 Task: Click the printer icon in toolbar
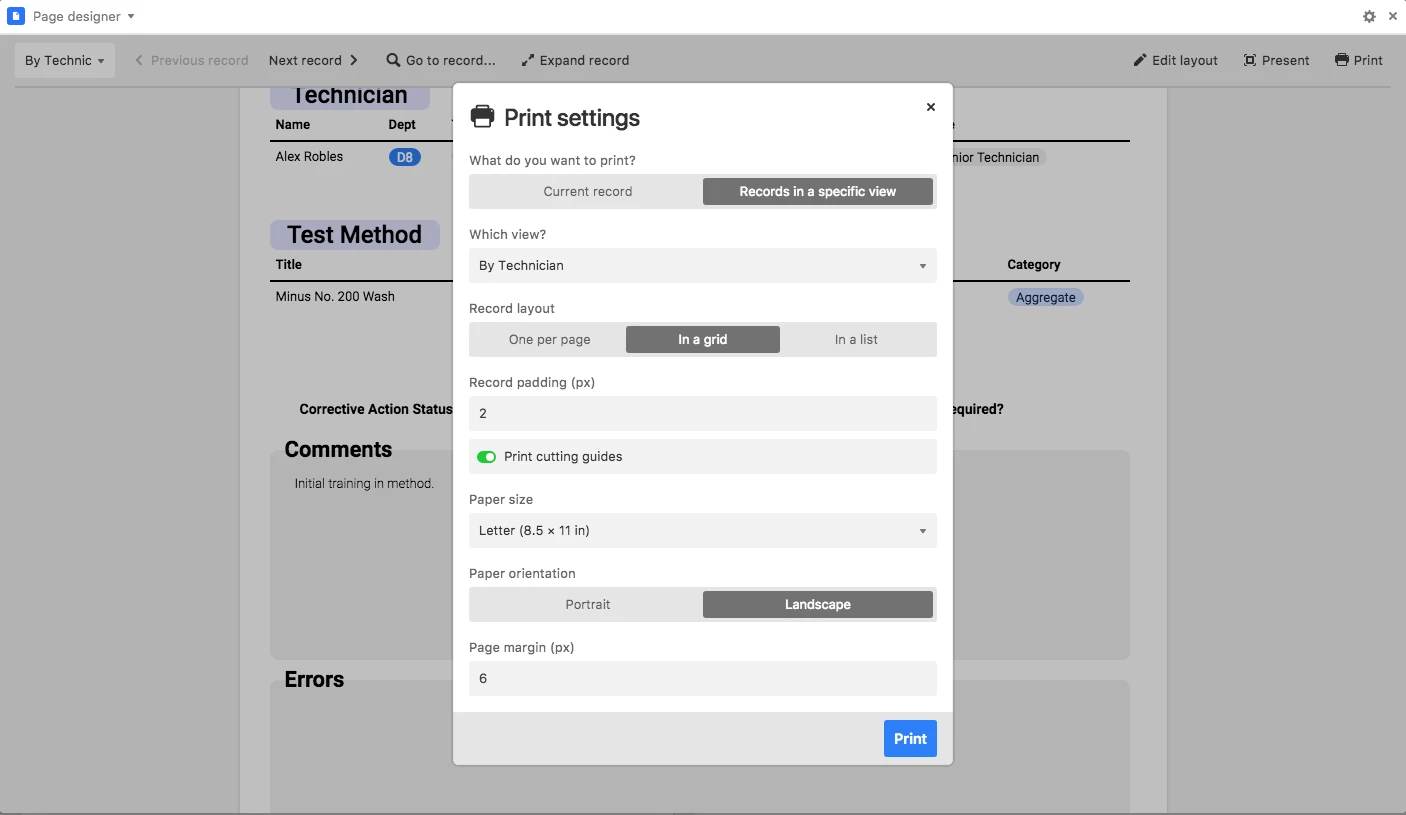1342,60
